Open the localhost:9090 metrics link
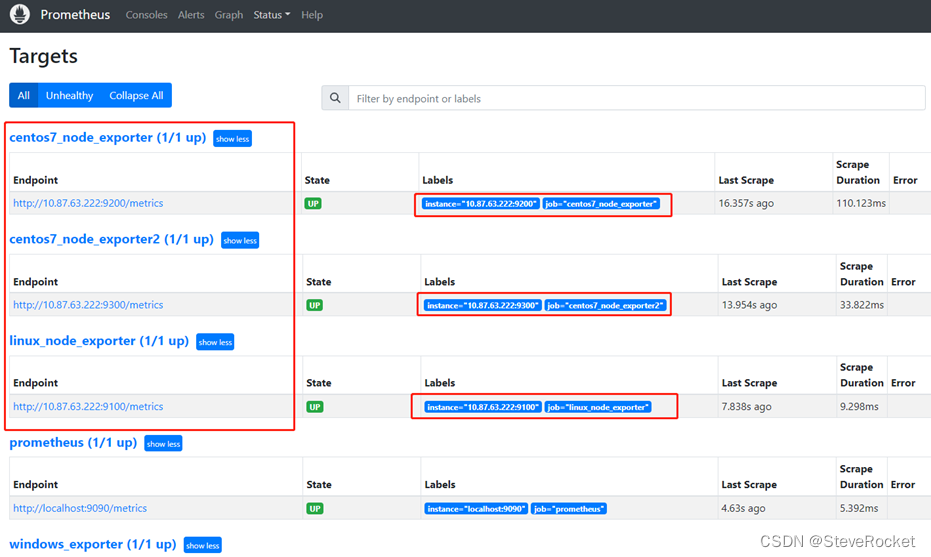 click(80, 508)
